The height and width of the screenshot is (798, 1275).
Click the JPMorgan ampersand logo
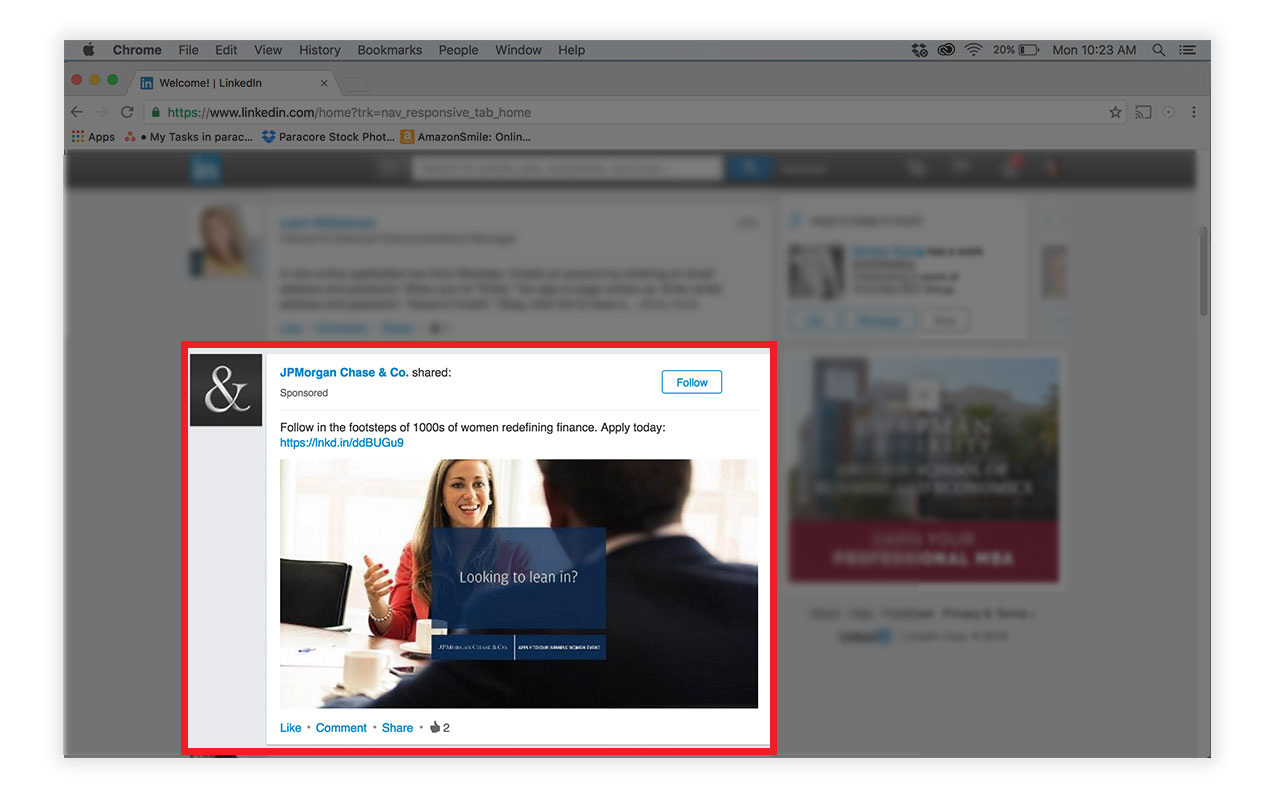(x=226, y=390)
